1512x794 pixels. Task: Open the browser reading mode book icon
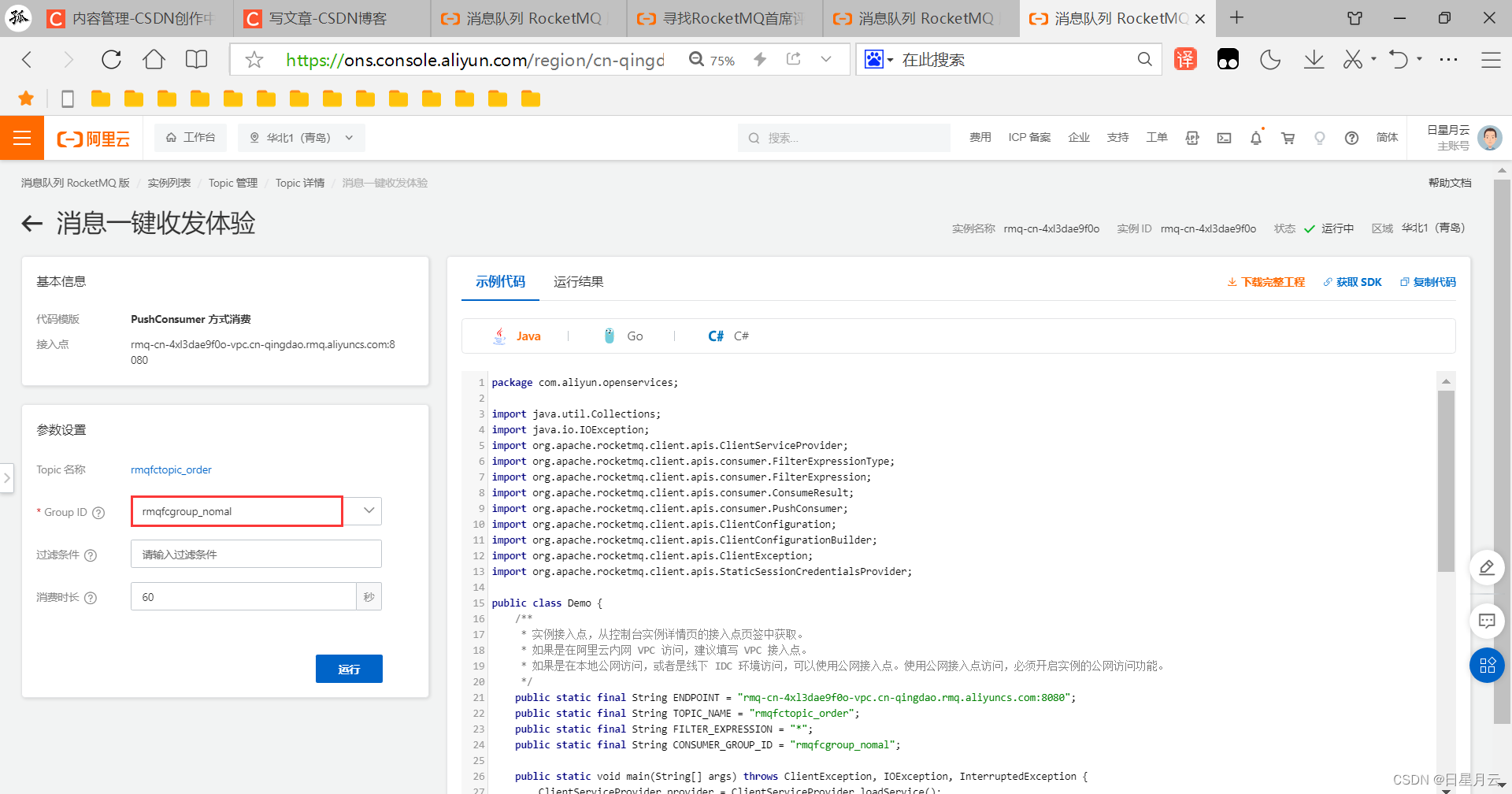coord(196,60)
